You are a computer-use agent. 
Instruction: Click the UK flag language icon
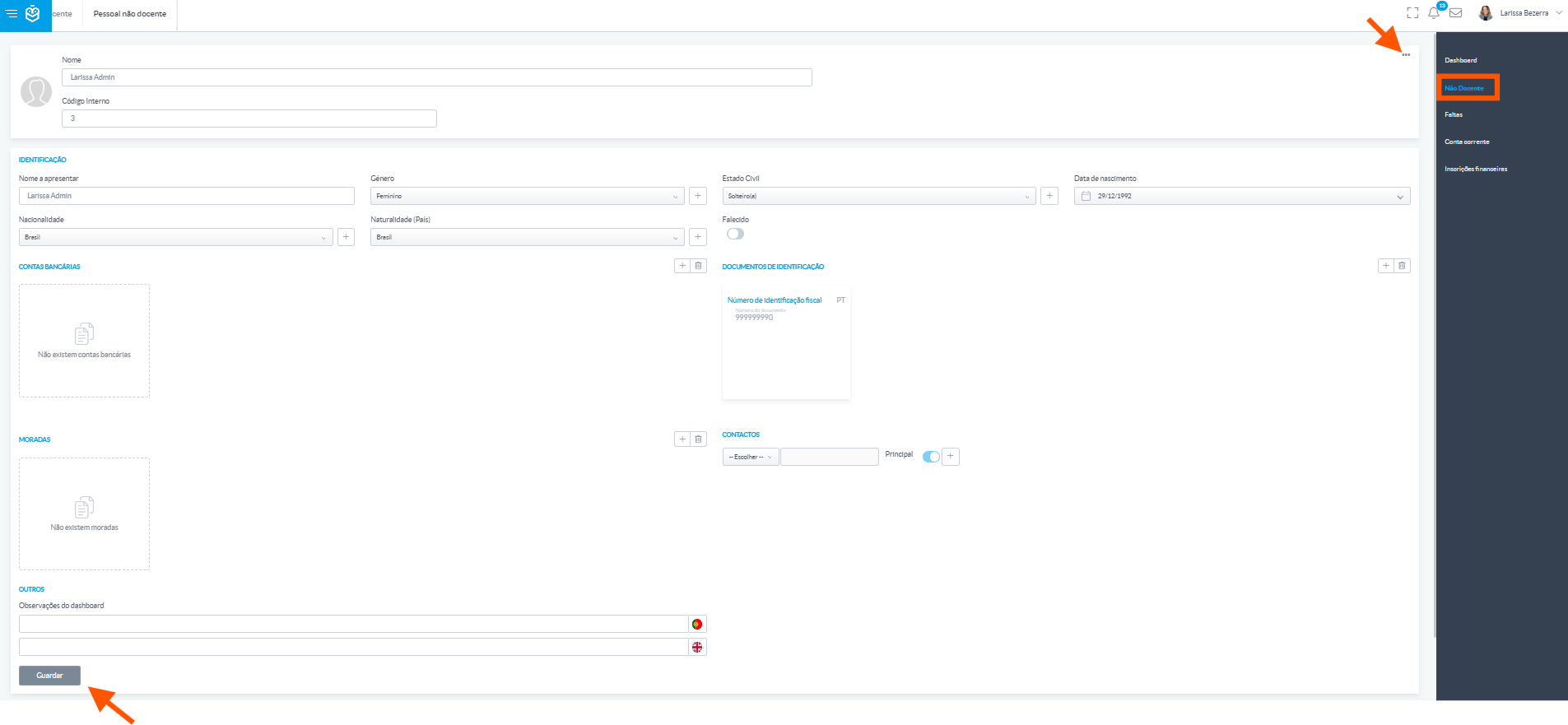(x=697, y=647)
